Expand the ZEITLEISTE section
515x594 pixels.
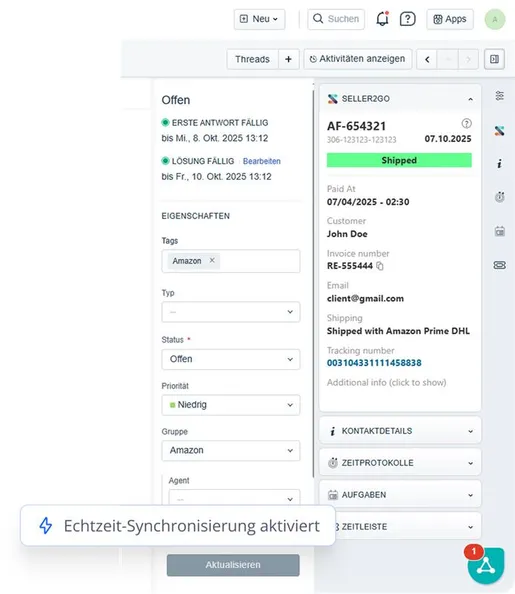[409, 527]
